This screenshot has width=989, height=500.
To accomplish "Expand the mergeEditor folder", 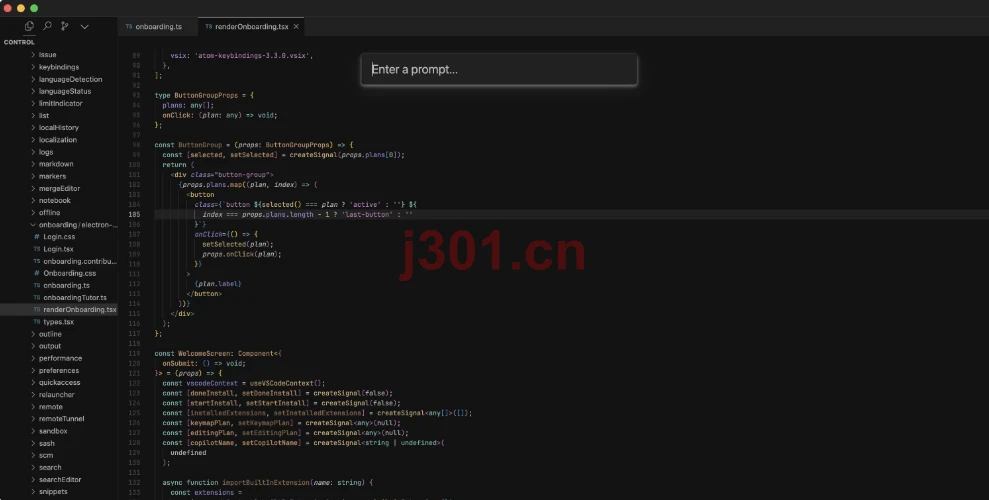I will click(59, 189).
